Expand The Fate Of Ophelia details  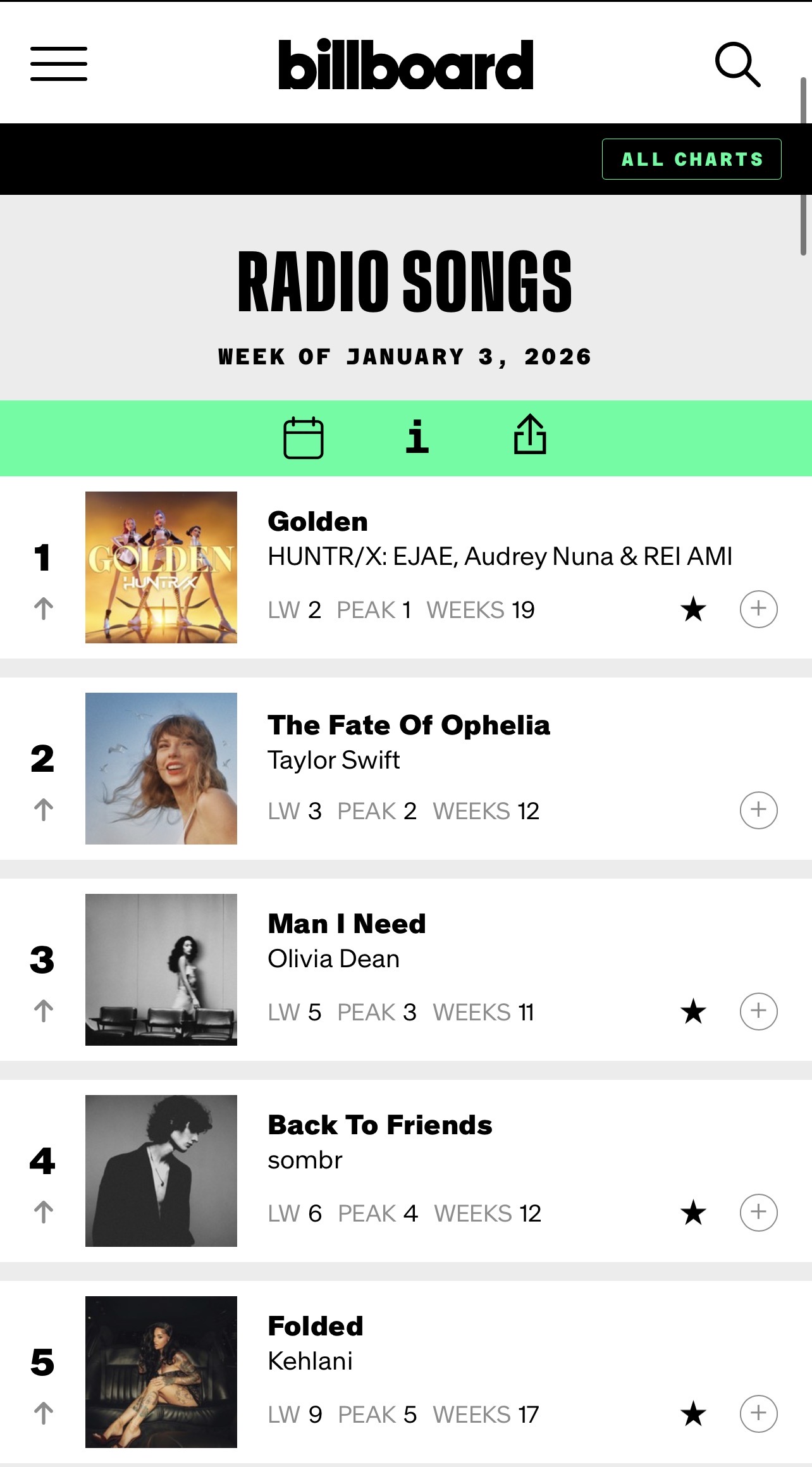[758, 810]
